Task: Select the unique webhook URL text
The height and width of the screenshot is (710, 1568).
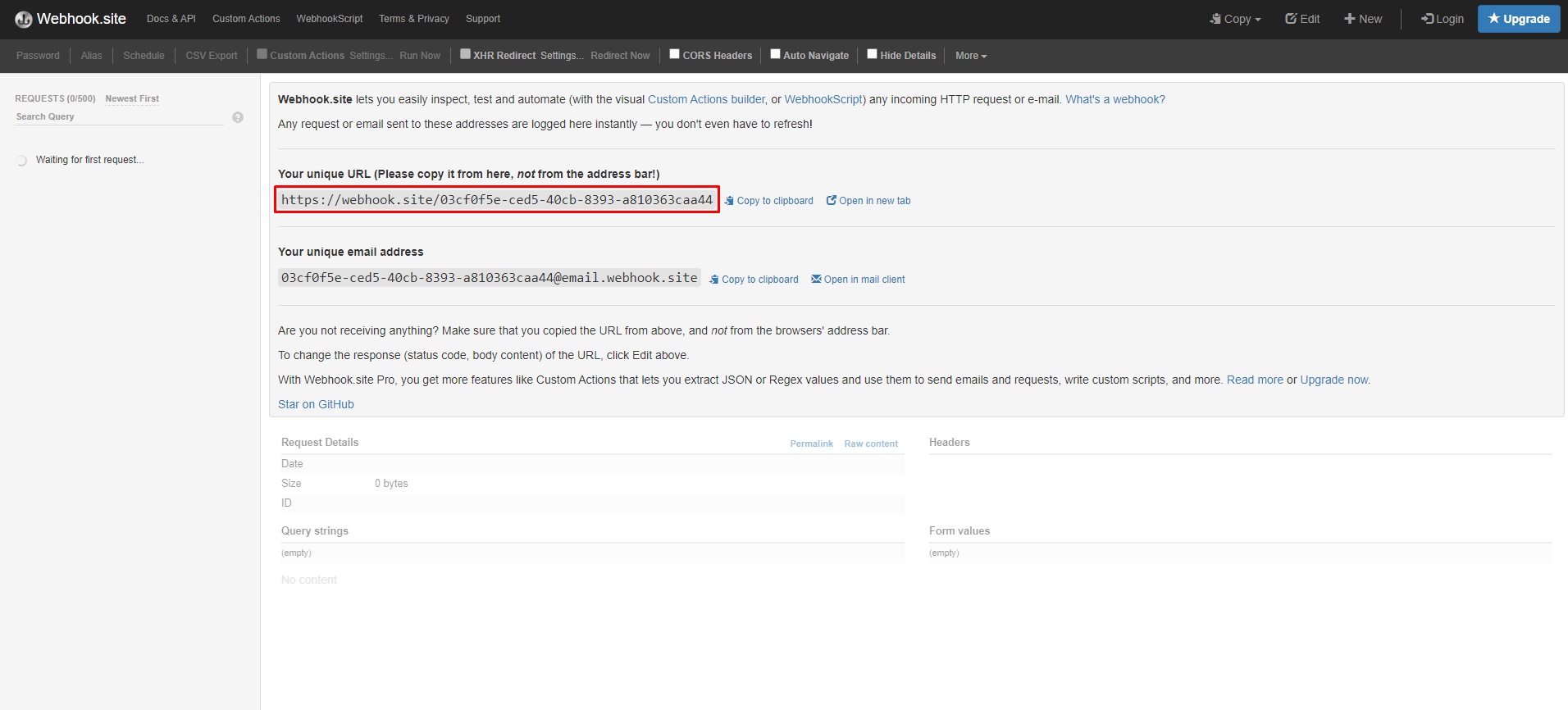Action: 497,199
